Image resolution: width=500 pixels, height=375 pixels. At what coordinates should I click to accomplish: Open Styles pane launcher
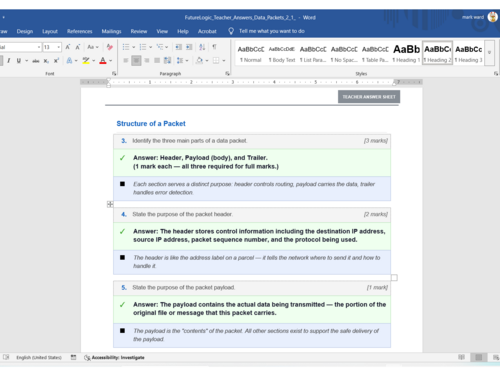(496, 73)
